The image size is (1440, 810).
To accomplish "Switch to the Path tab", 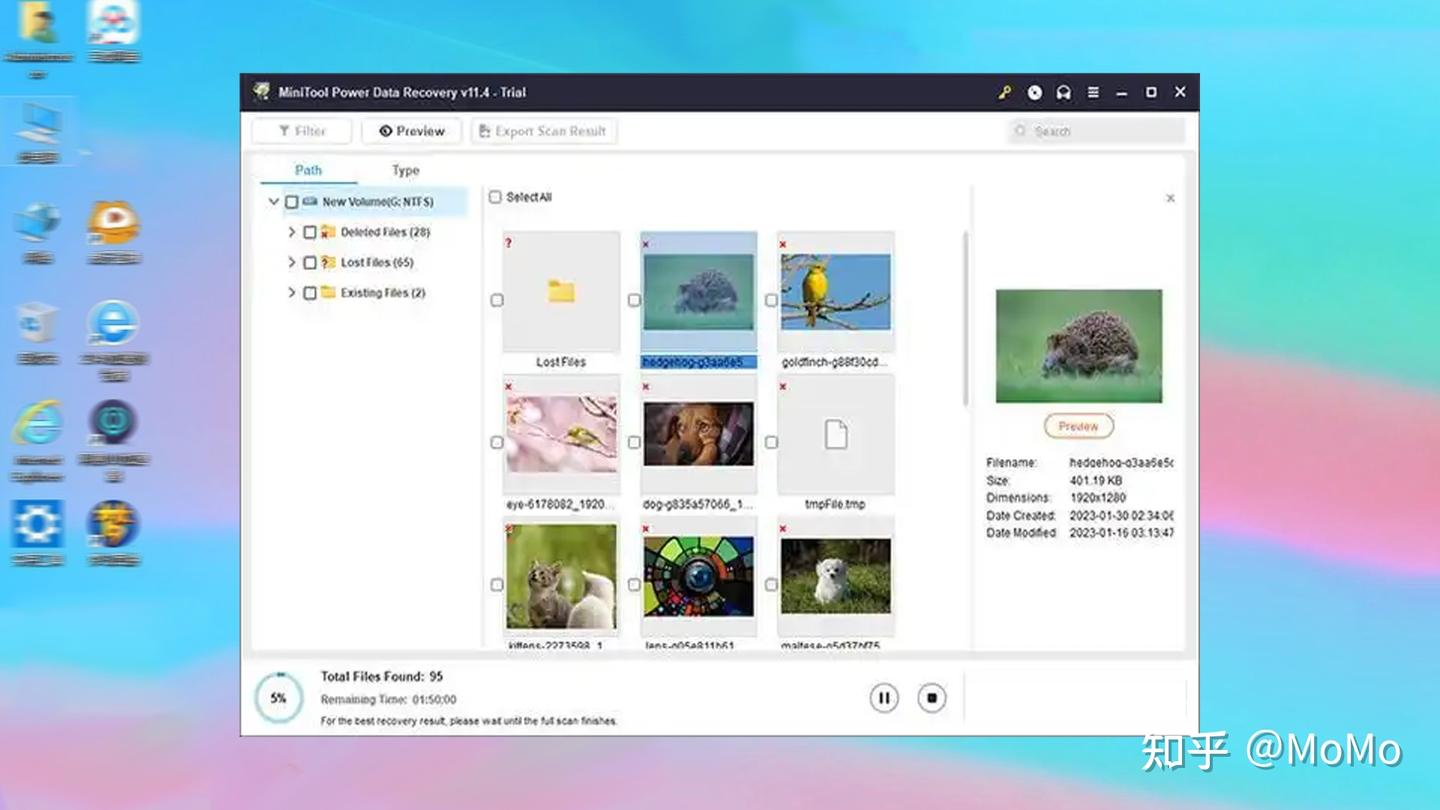I will [308, 170].
